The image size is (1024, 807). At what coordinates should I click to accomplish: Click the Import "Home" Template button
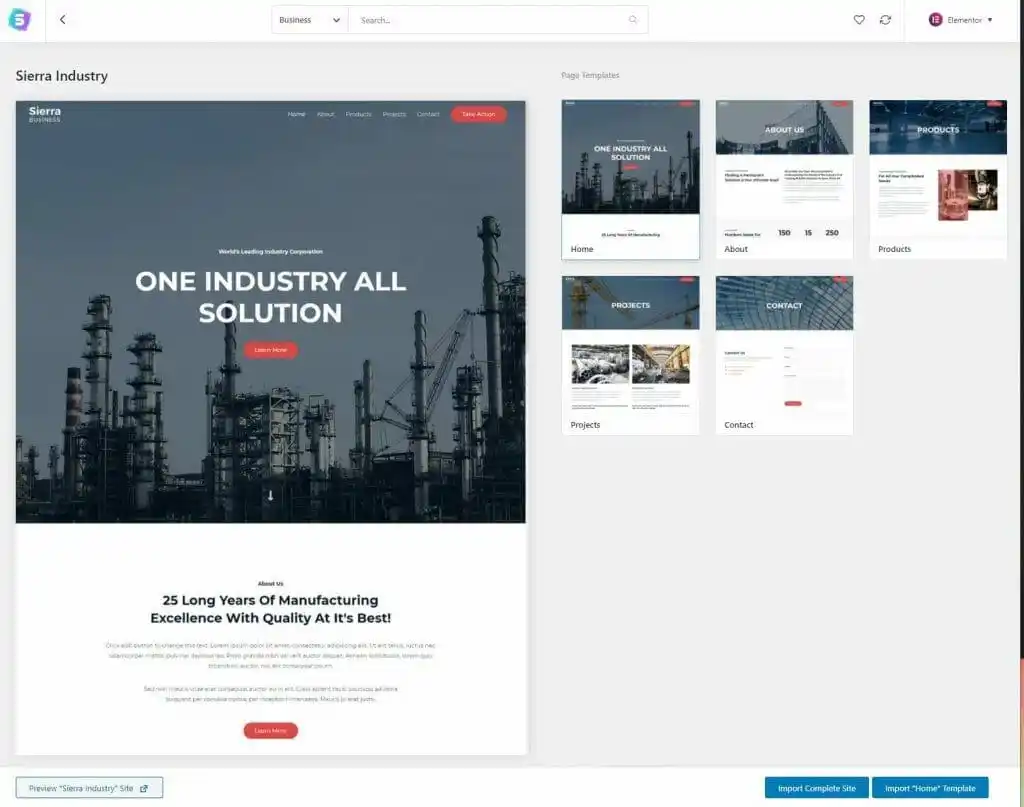930,788
